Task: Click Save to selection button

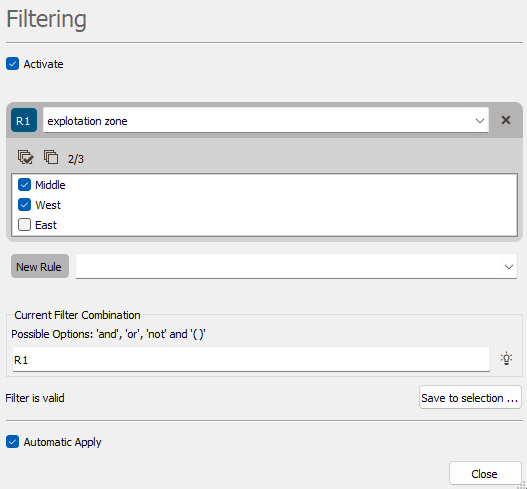Action: tap(470, 397)
